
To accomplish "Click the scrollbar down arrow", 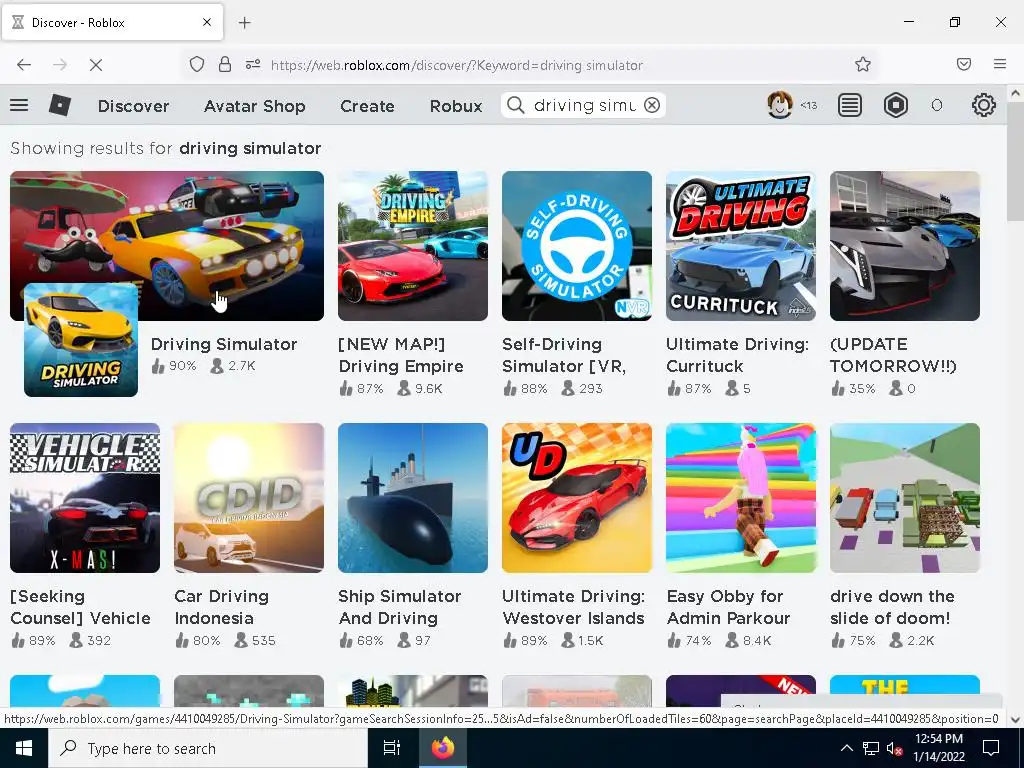I will coord(1015,720).
